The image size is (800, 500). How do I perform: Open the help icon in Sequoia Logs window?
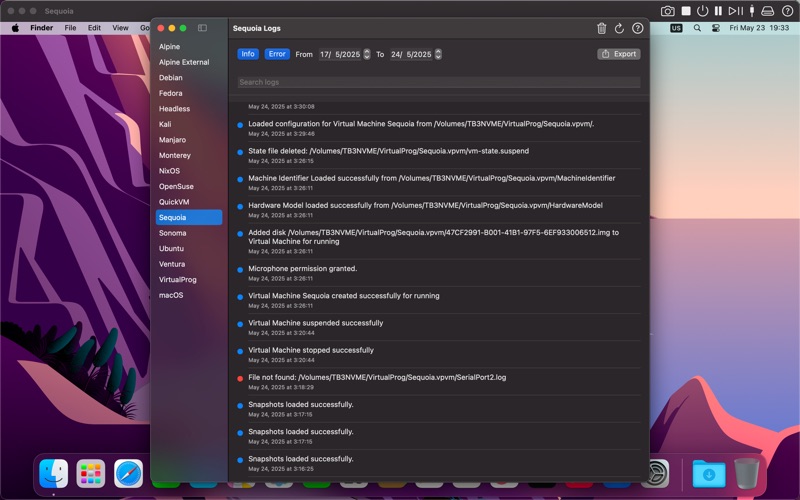(637, 29)
